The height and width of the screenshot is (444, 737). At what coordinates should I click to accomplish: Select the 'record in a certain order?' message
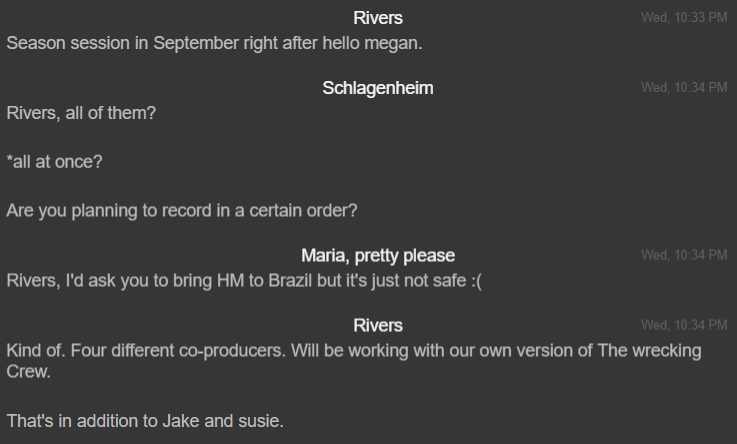pos(181,211)
